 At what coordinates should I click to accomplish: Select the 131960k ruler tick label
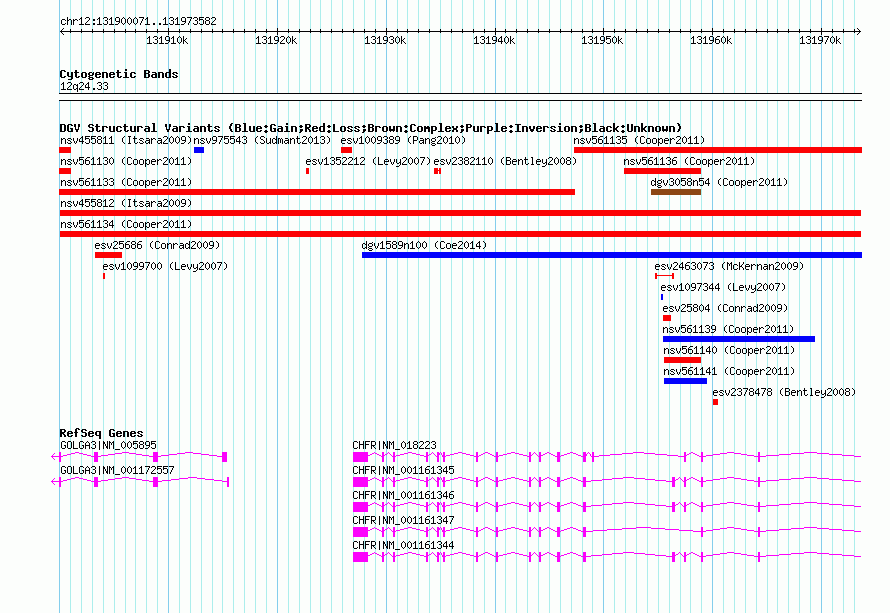click(711, 40)
